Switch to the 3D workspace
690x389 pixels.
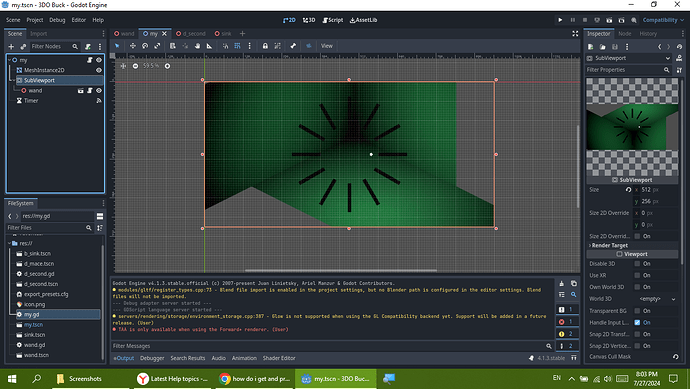pyautogui.click(x=309, y=20)
